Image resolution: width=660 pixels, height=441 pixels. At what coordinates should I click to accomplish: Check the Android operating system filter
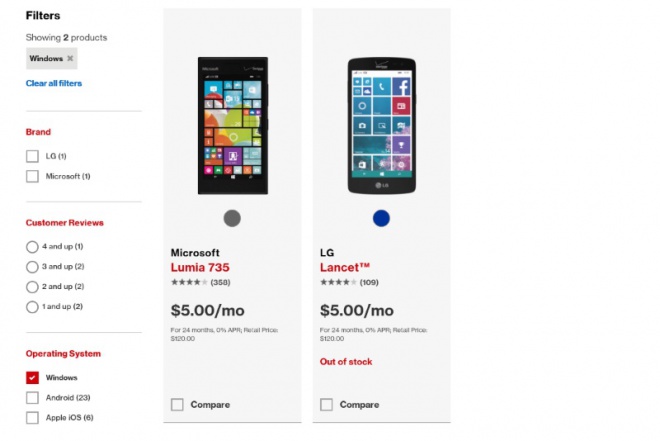(x=33, y=397)
